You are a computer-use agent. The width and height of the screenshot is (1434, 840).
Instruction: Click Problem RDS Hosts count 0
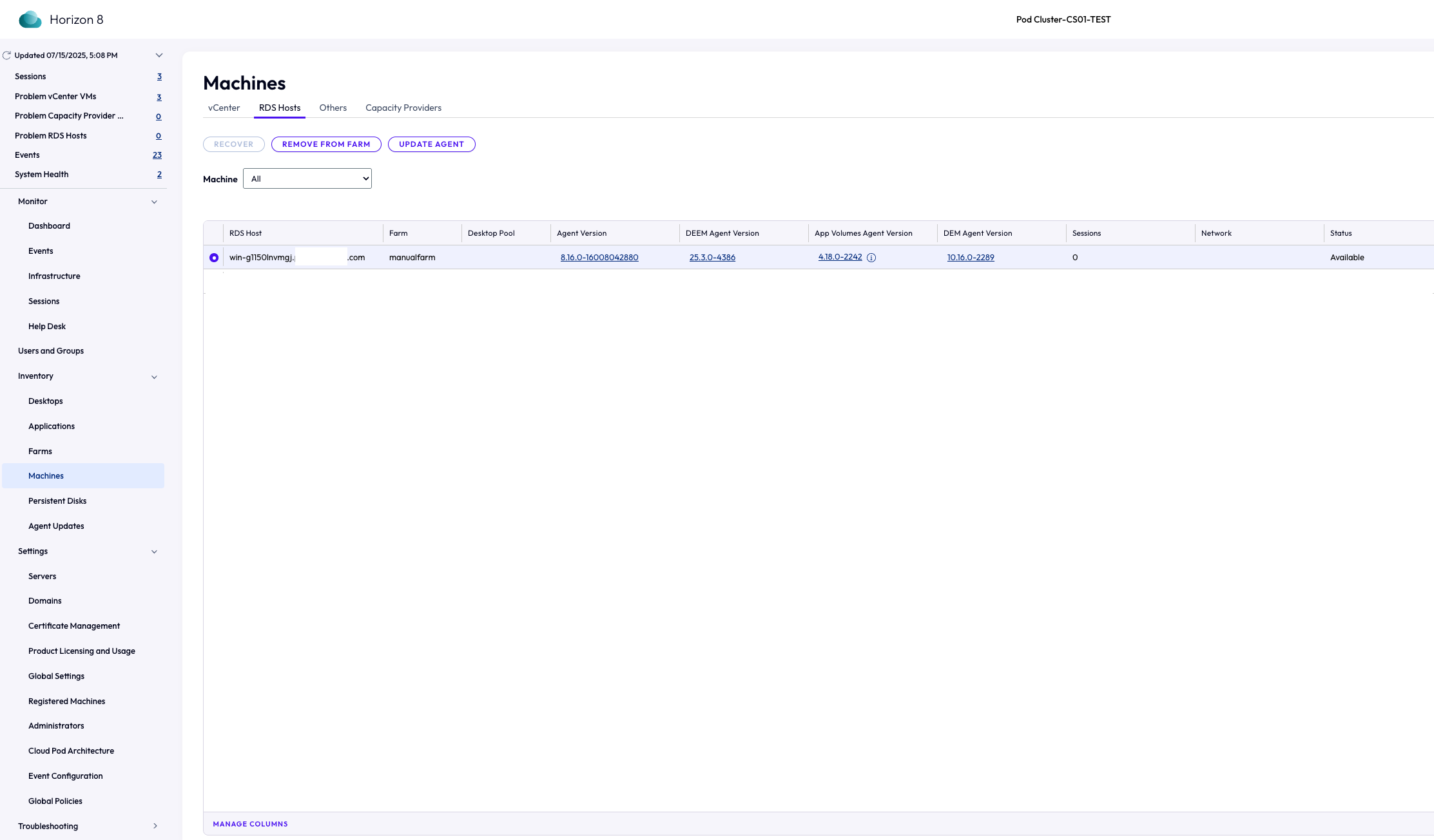[159, 136]
